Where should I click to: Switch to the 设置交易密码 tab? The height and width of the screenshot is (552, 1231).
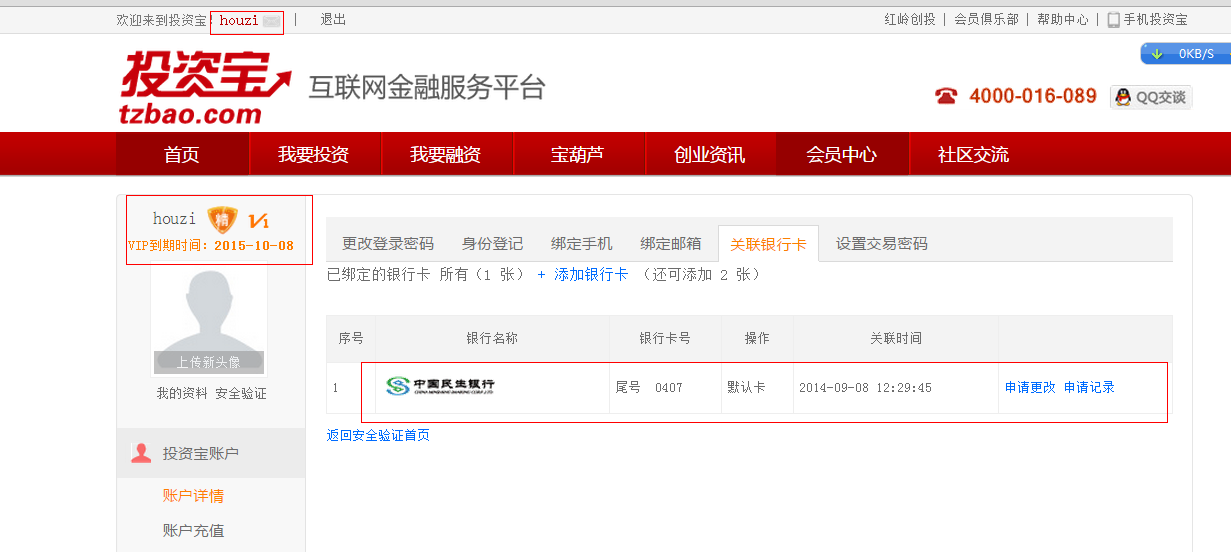pos(882,243)
